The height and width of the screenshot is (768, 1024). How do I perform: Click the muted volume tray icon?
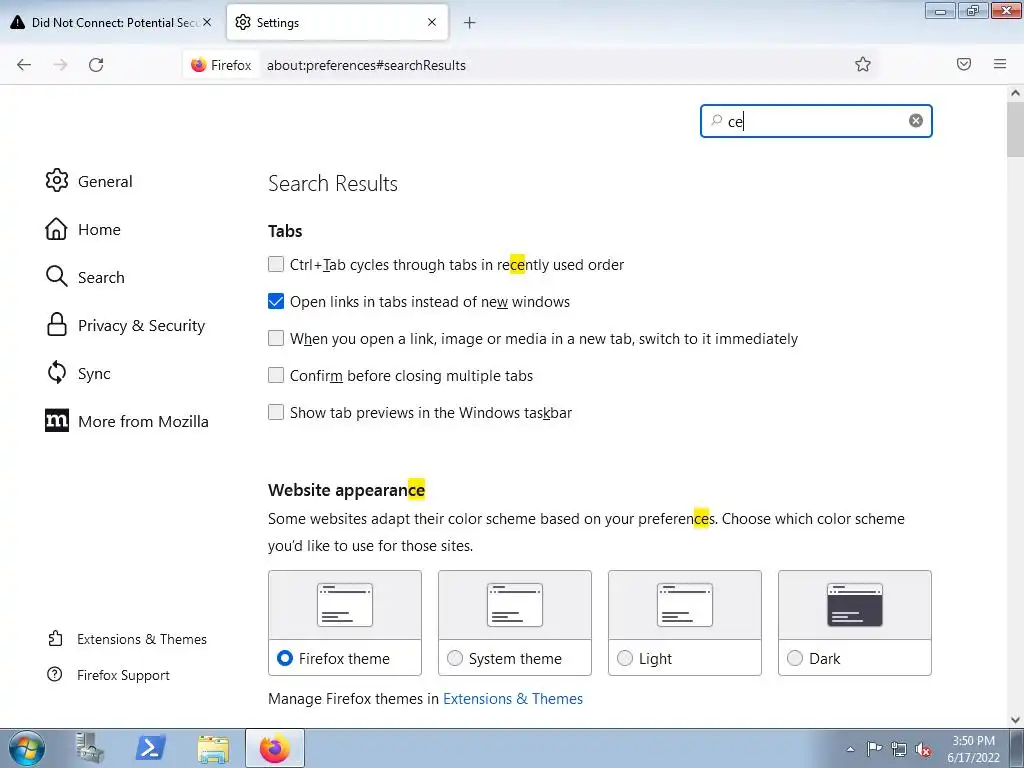(923, 750)
